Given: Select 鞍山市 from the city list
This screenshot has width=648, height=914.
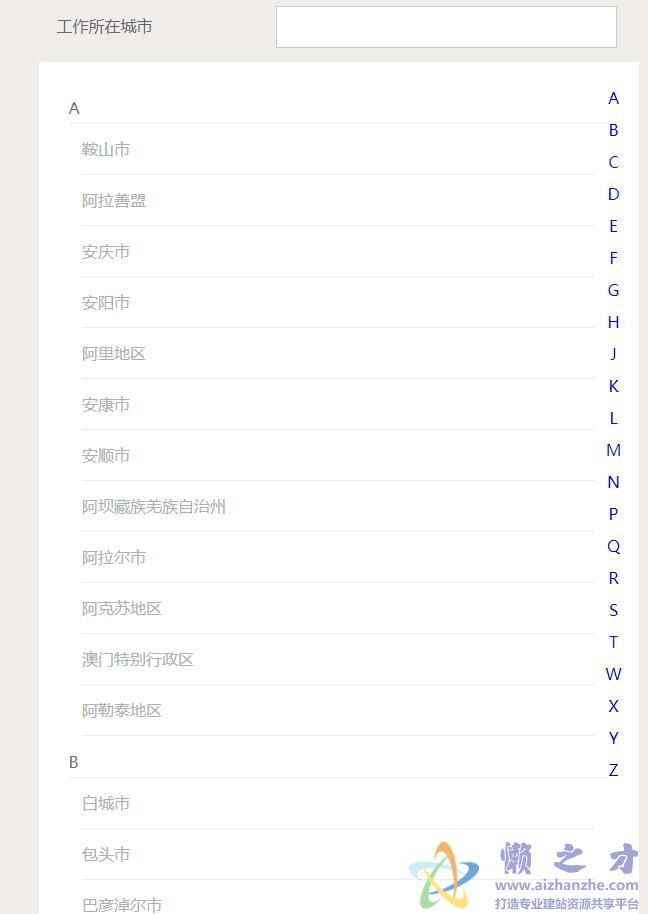Looking at the screenshot, I should [337, 149].
